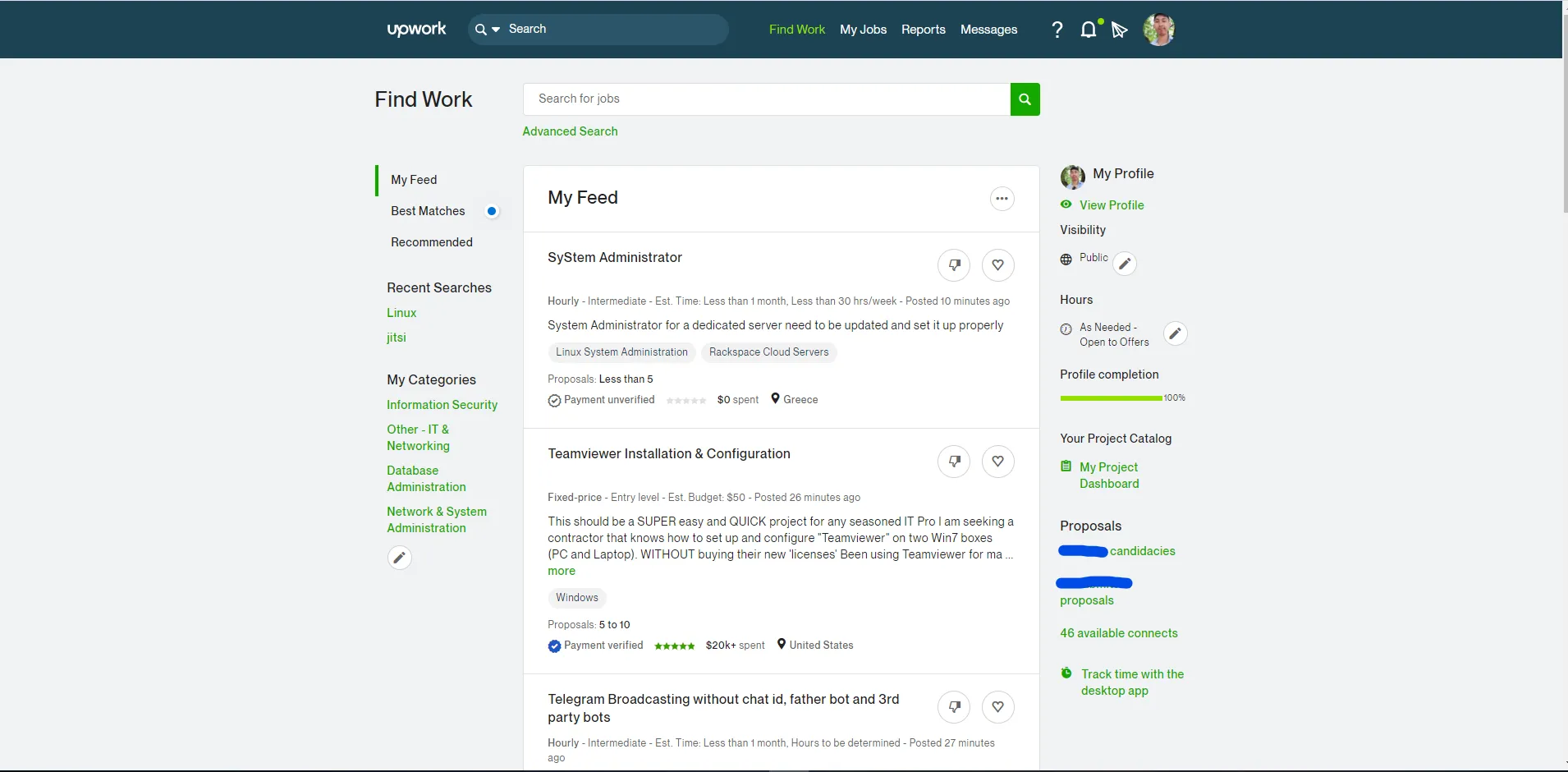This screenshot has height=772, width=1568.
Task: Open the Advanced Search link
Action: (x=570, y=131)
